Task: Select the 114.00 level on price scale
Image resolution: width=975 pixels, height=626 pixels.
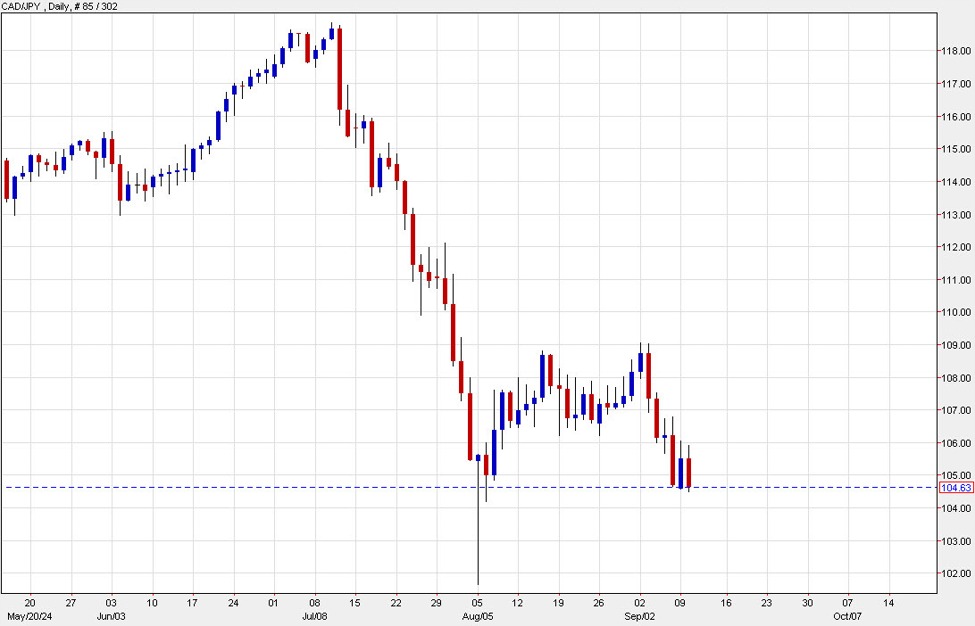Action: (x=956, y=182)
